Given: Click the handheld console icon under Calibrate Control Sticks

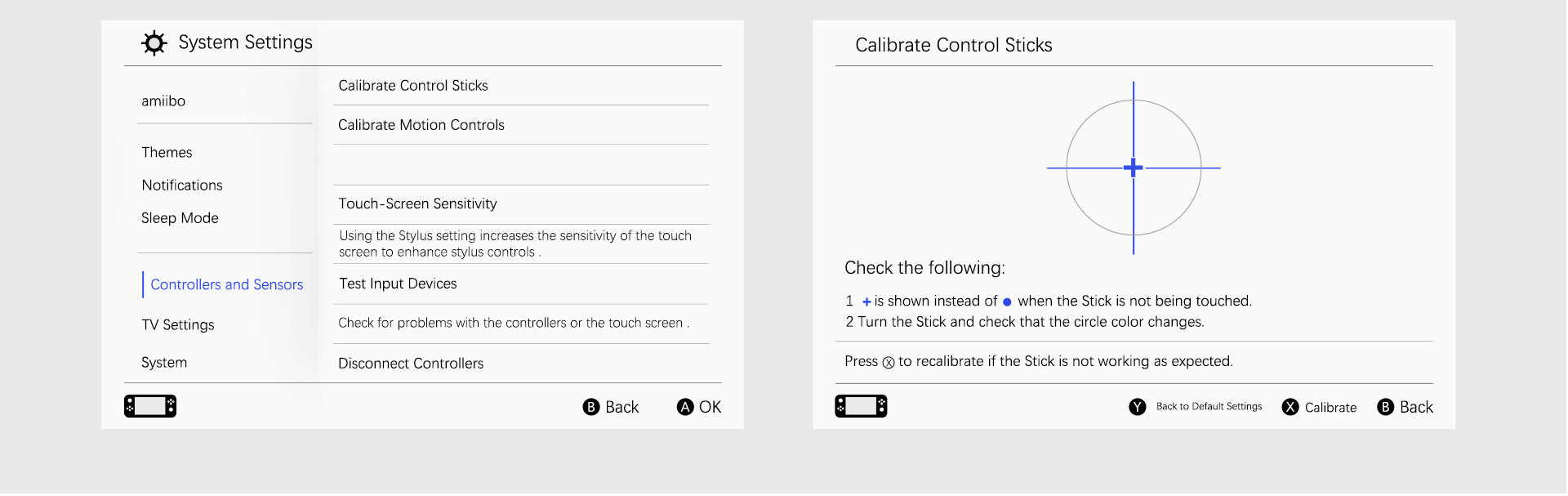Looking at the screenshot, I should [861, 406].
